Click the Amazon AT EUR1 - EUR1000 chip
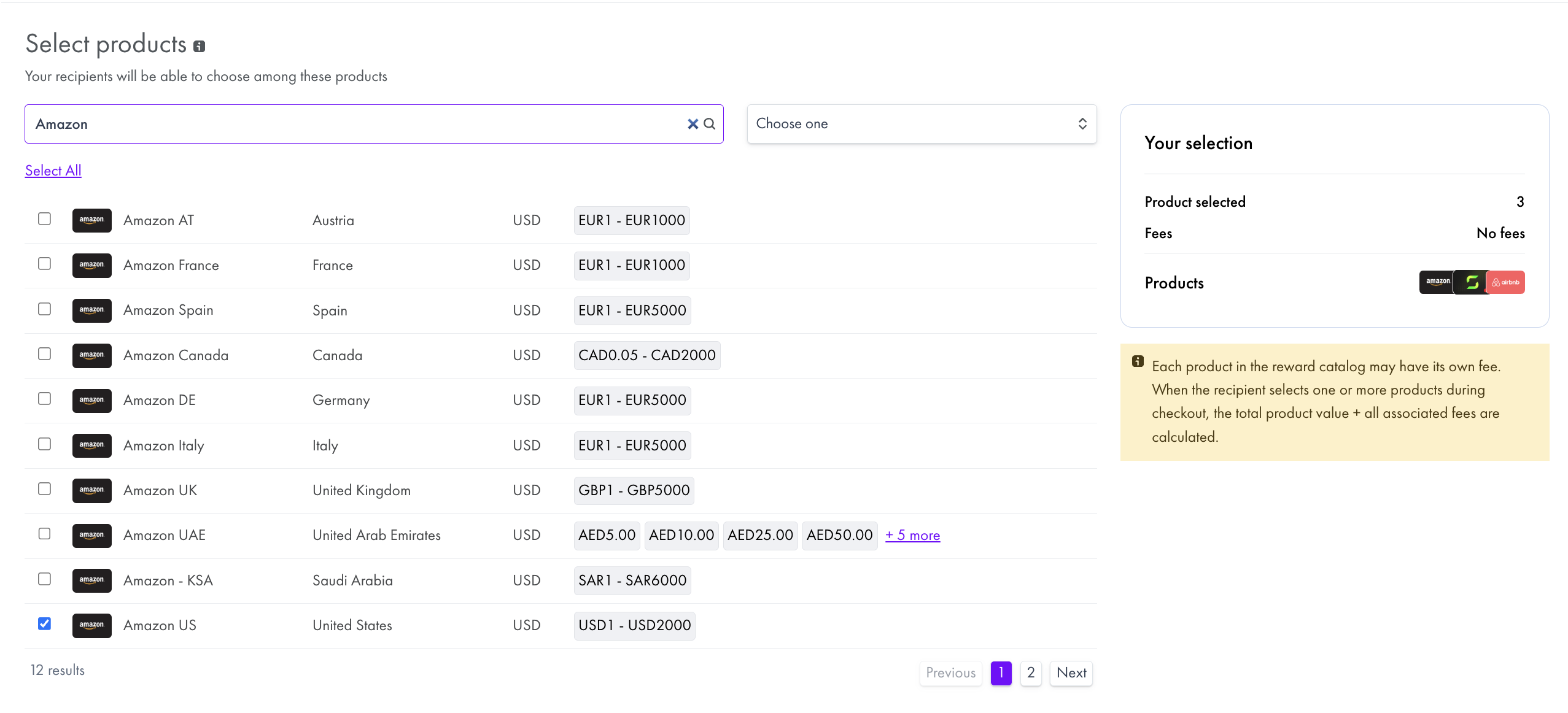1568x713 pixels. [x=632, y=220]
